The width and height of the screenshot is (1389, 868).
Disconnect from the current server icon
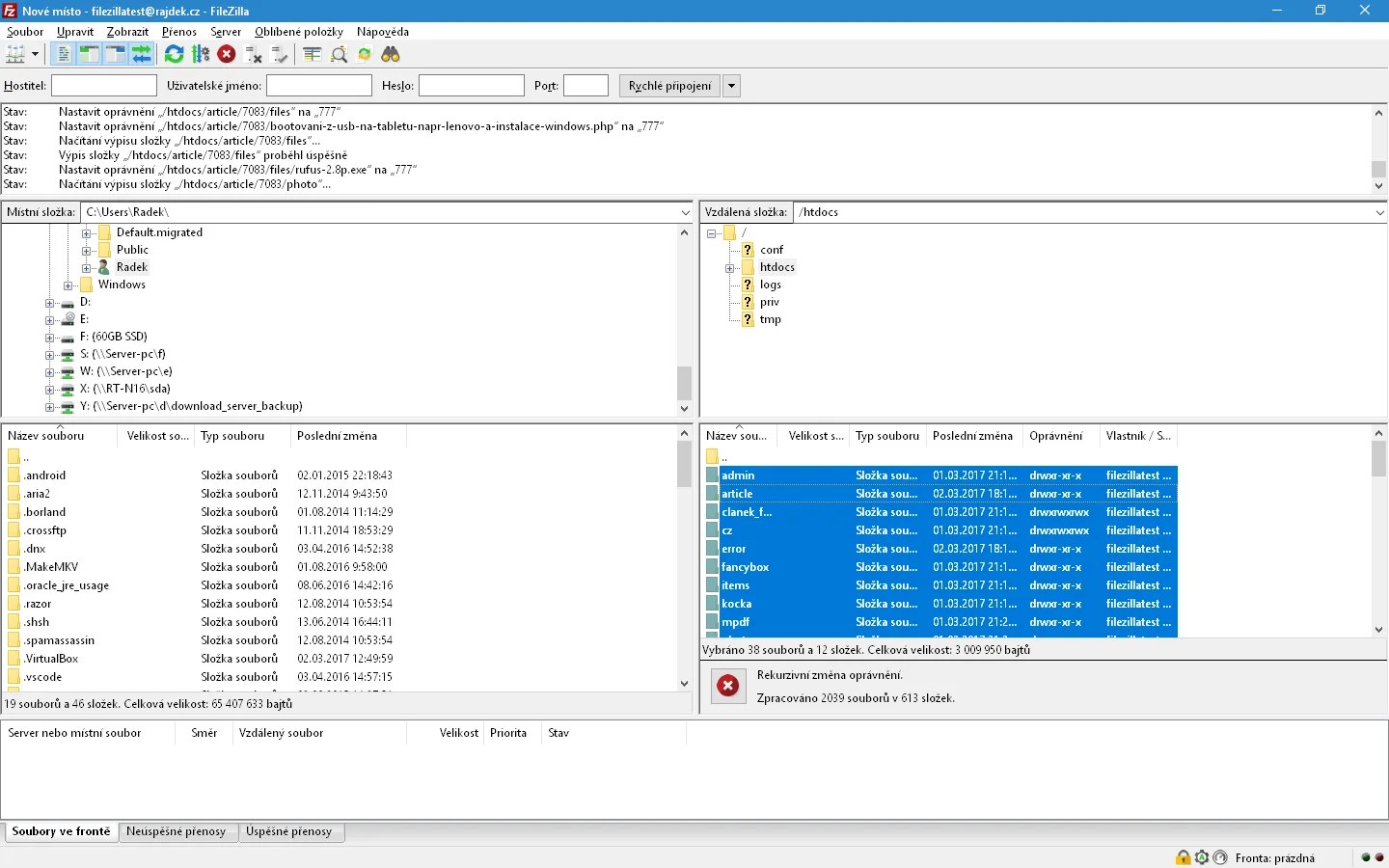(x=254, y=55)
